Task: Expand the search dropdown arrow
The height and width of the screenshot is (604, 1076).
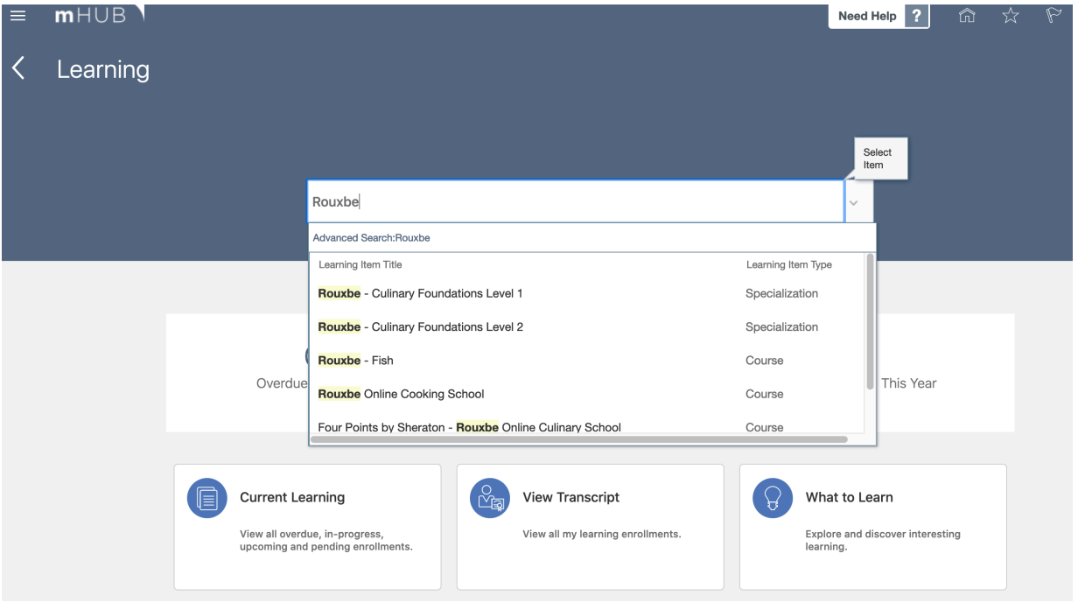Action: pyautogui.click(x=854, y=202)
